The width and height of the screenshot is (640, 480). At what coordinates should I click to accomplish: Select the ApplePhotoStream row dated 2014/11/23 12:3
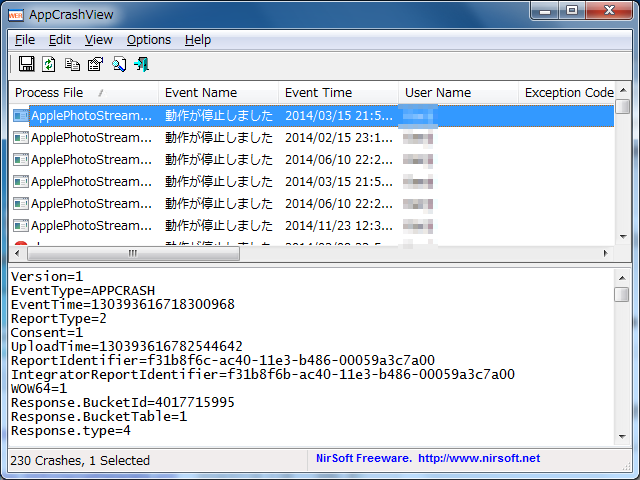click(x=312, y=225)
